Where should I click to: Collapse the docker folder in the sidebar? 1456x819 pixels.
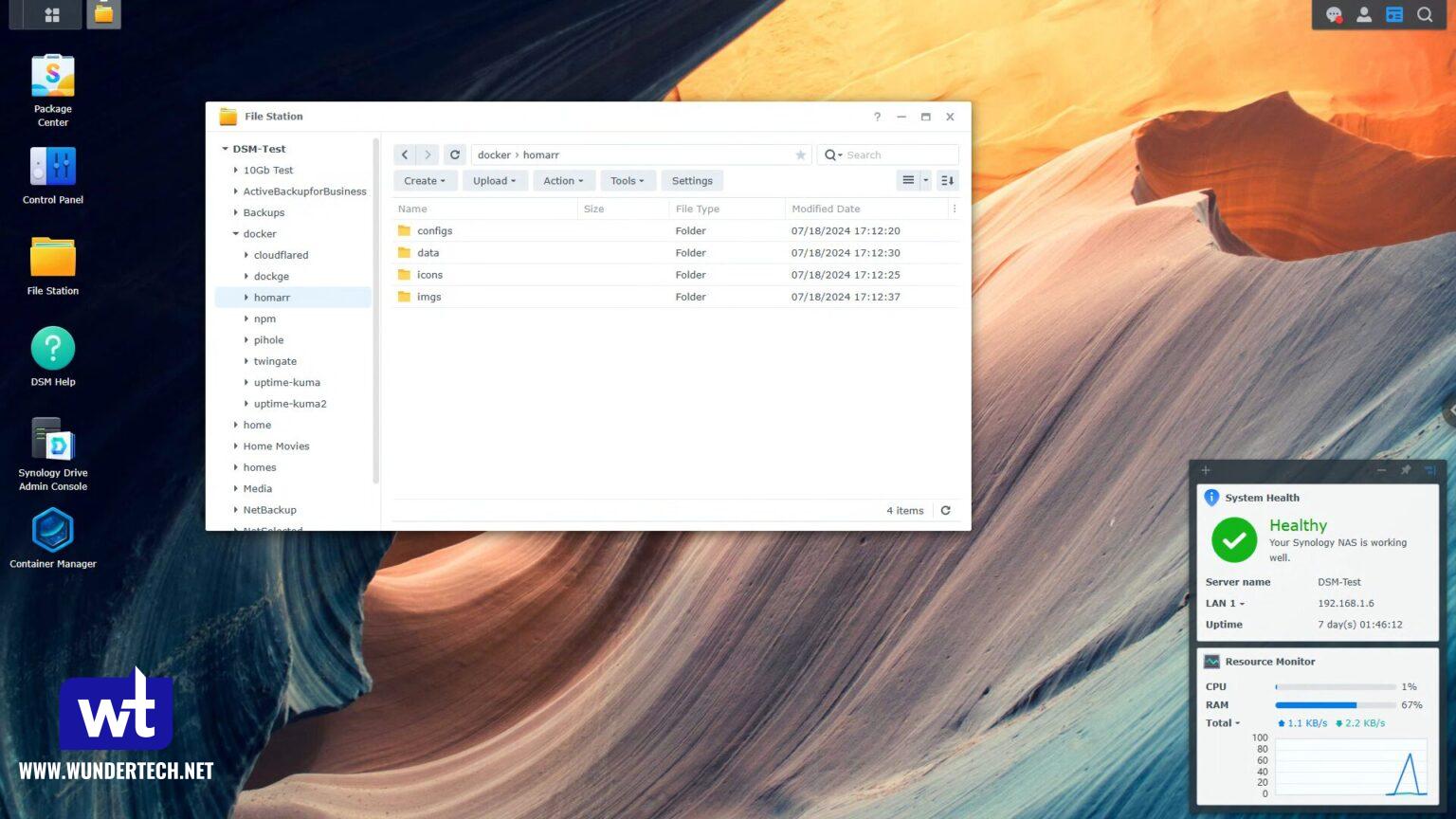pyautogui.click(x=235, y=233)
